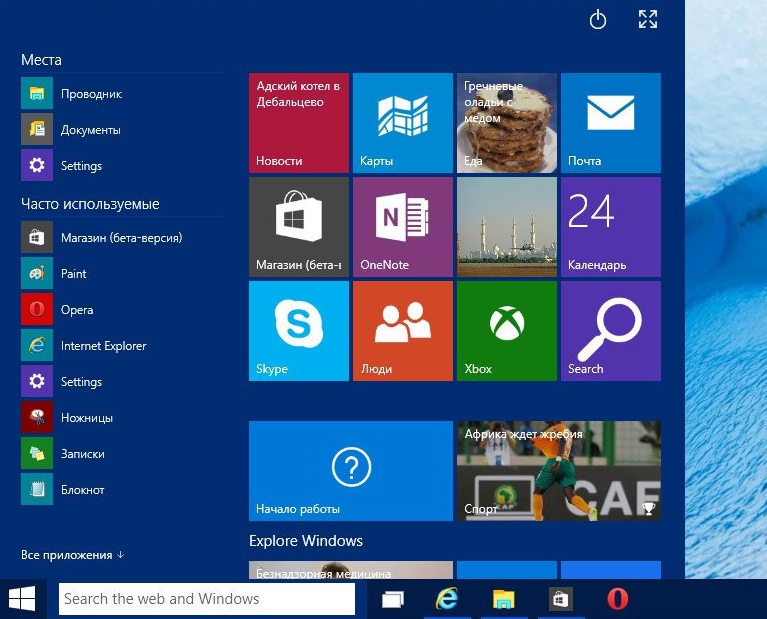Screen dimensions: 767x619
Task: Open the Спорт sports tile
Action: coord(559,471)
